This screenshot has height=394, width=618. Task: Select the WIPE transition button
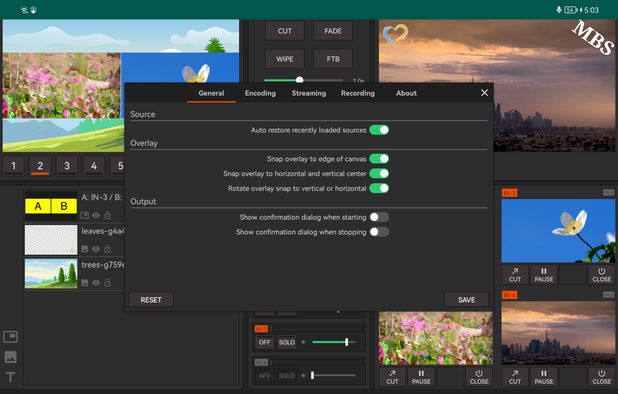(285, 59)
